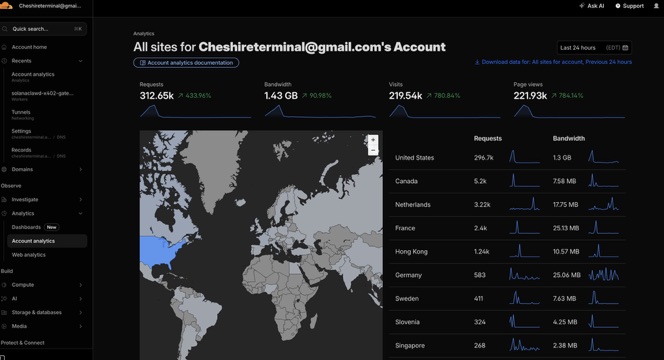Expand Storage & databases menu
The height and width of the screenshot is (360, 664).
tap(80, 313)
